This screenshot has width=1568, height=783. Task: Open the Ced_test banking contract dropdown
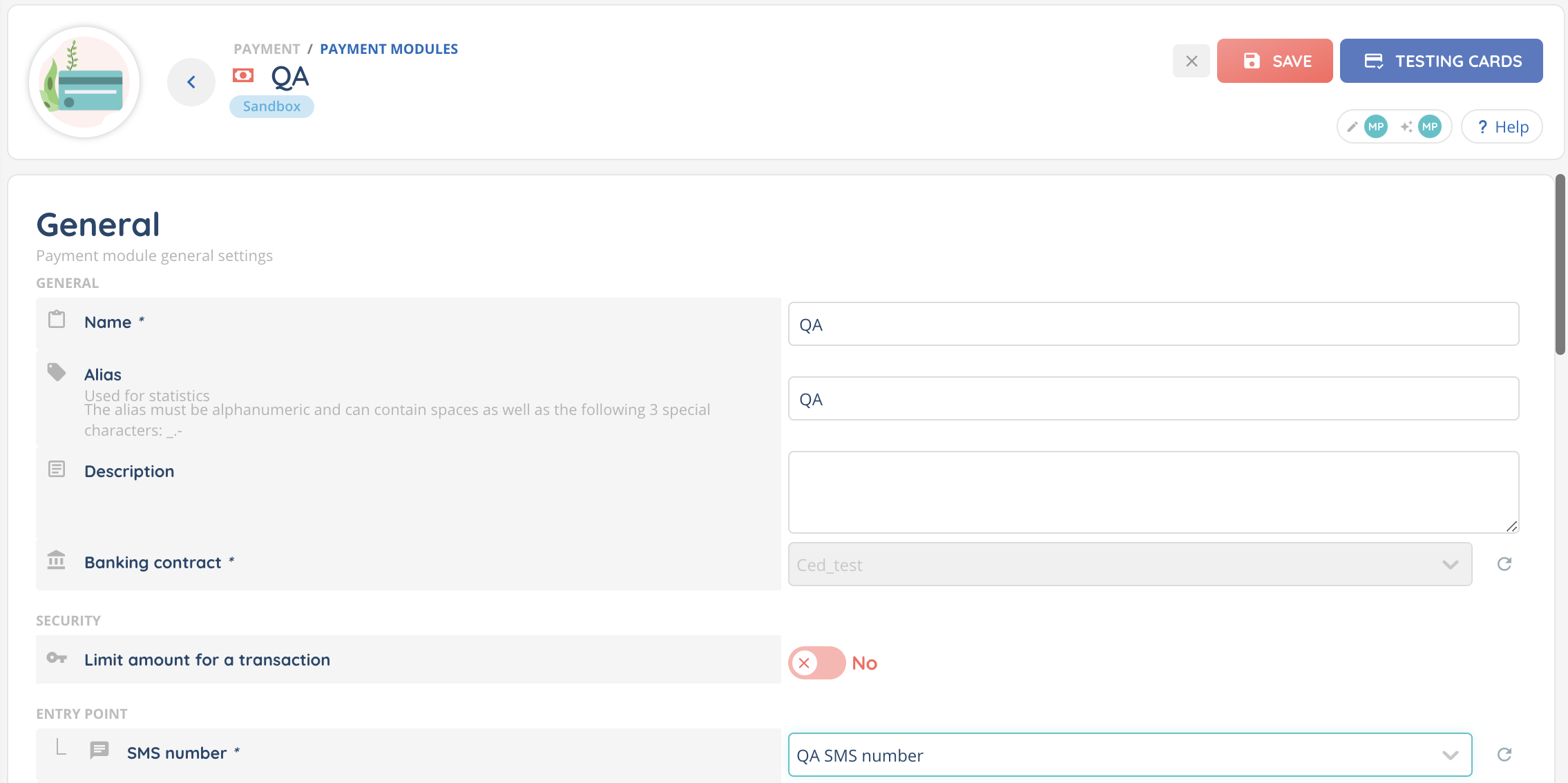point(1129,564)
